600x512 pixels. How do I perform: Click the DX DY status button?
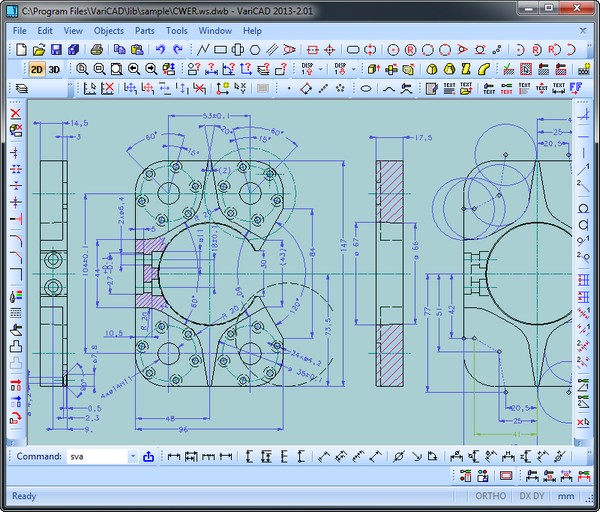(532, 496)
